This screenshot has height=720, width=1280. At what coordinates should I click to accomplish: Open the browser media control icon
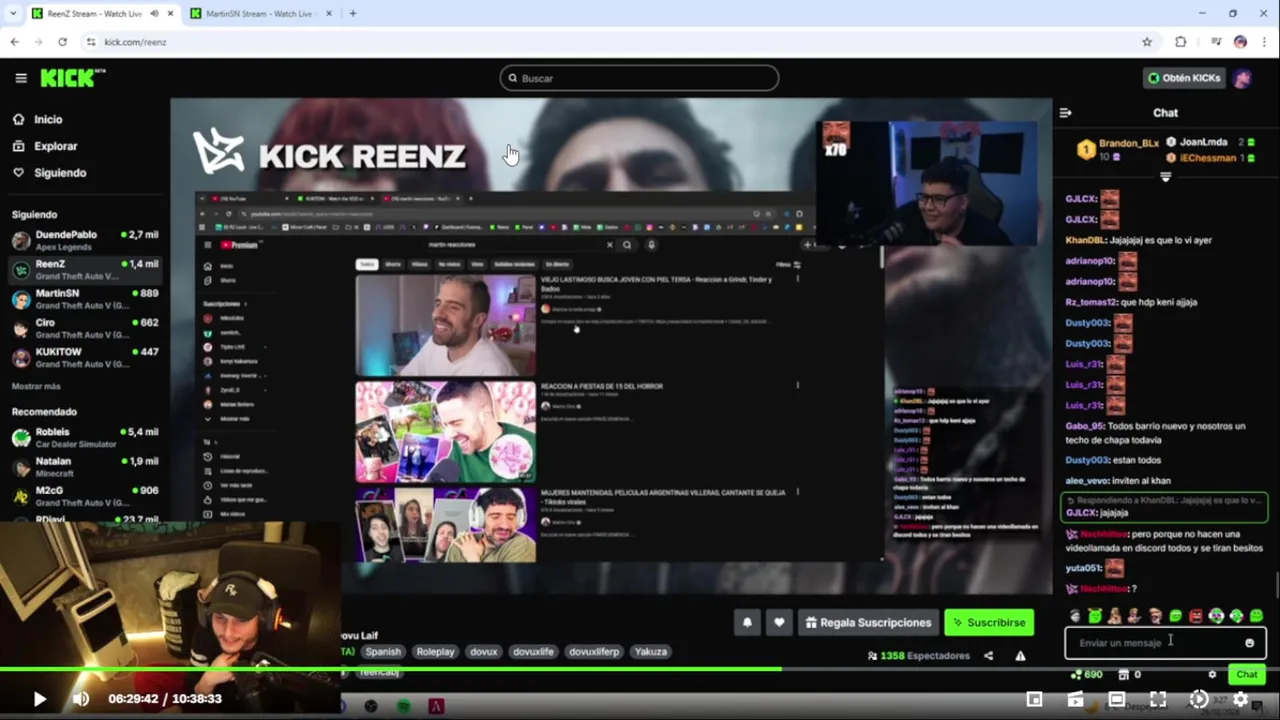point(1216,42)
